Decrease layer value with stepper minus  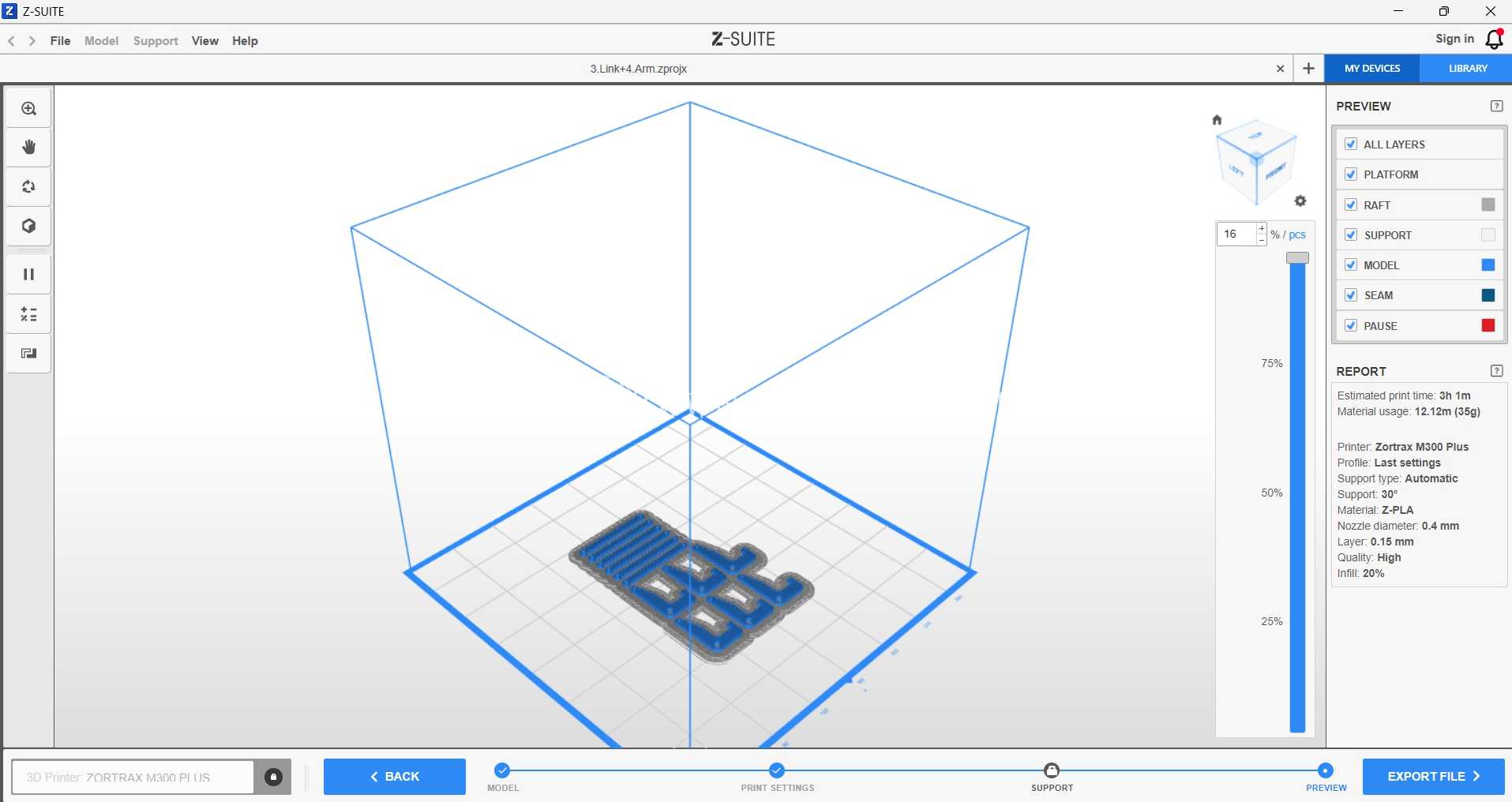pos(1262,239)
